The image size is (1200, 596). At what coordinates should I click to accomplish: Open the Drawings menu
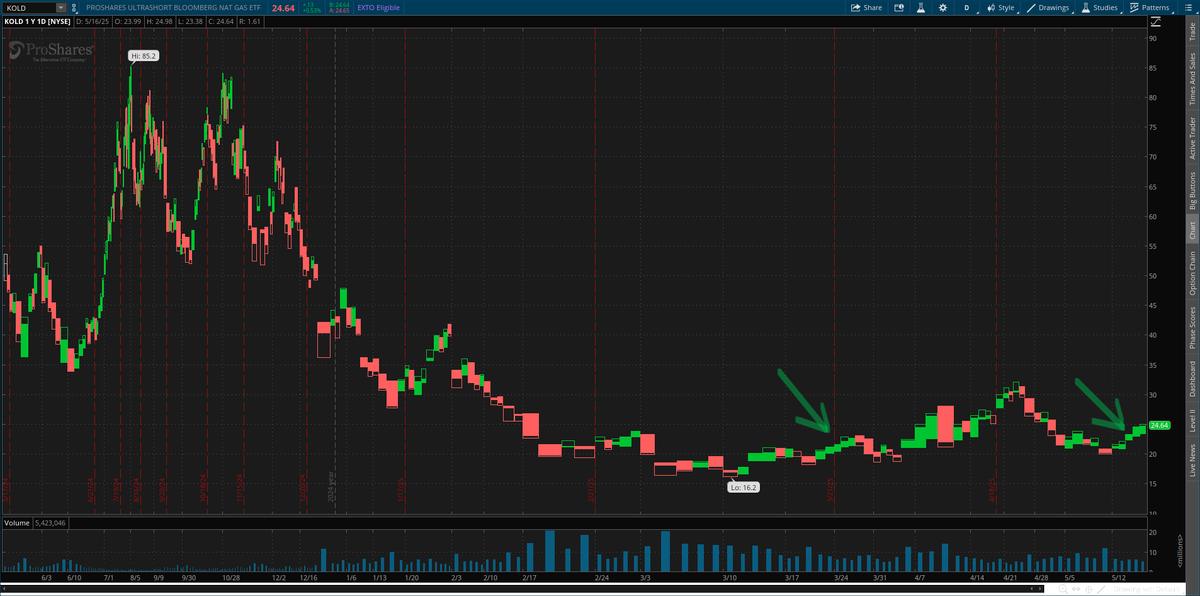(x=1048, y=7)
